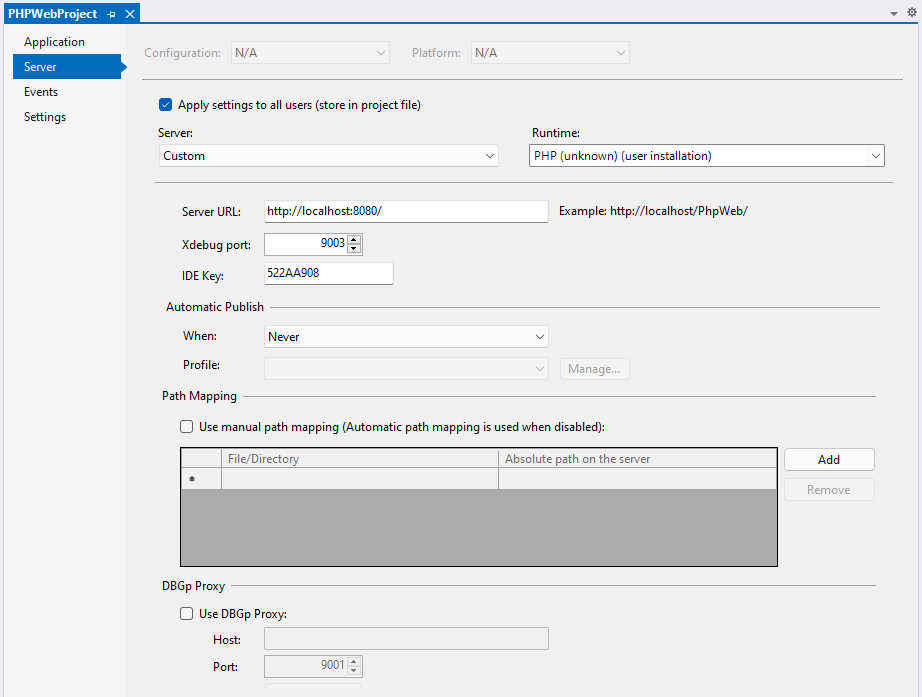Decrease the DBGp Proxy port value
Viewport: 922px width, 697px height.
pyautogui.click(x=354, y=671)
